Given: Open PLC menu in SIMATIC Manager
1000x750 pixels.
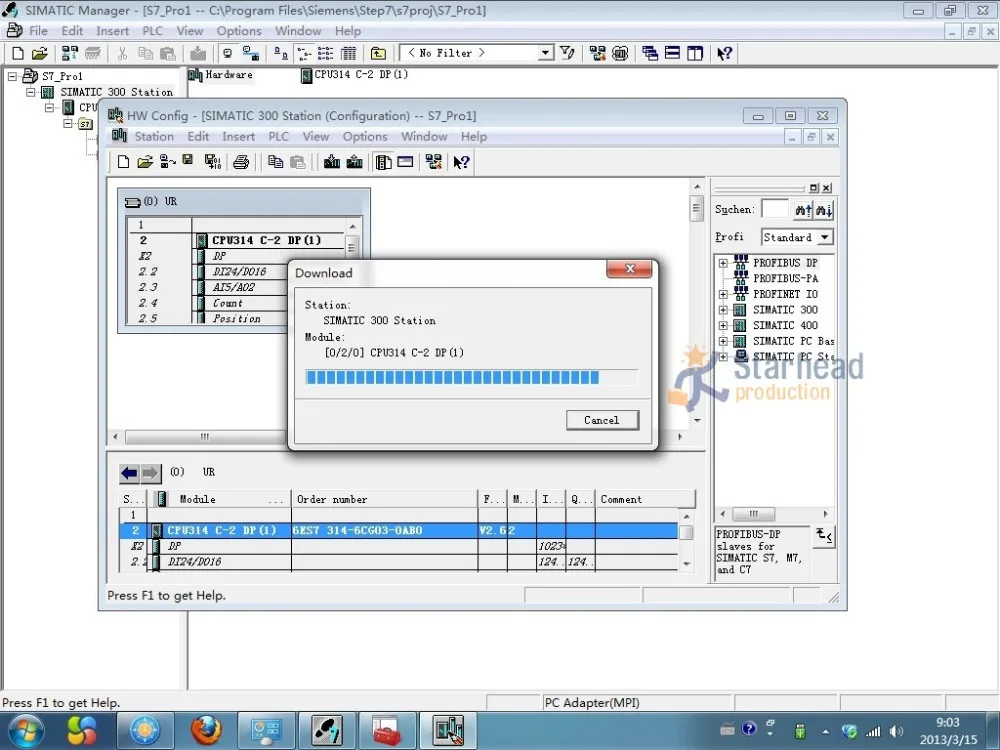Looking at the screenshot, I should [152, 31].
